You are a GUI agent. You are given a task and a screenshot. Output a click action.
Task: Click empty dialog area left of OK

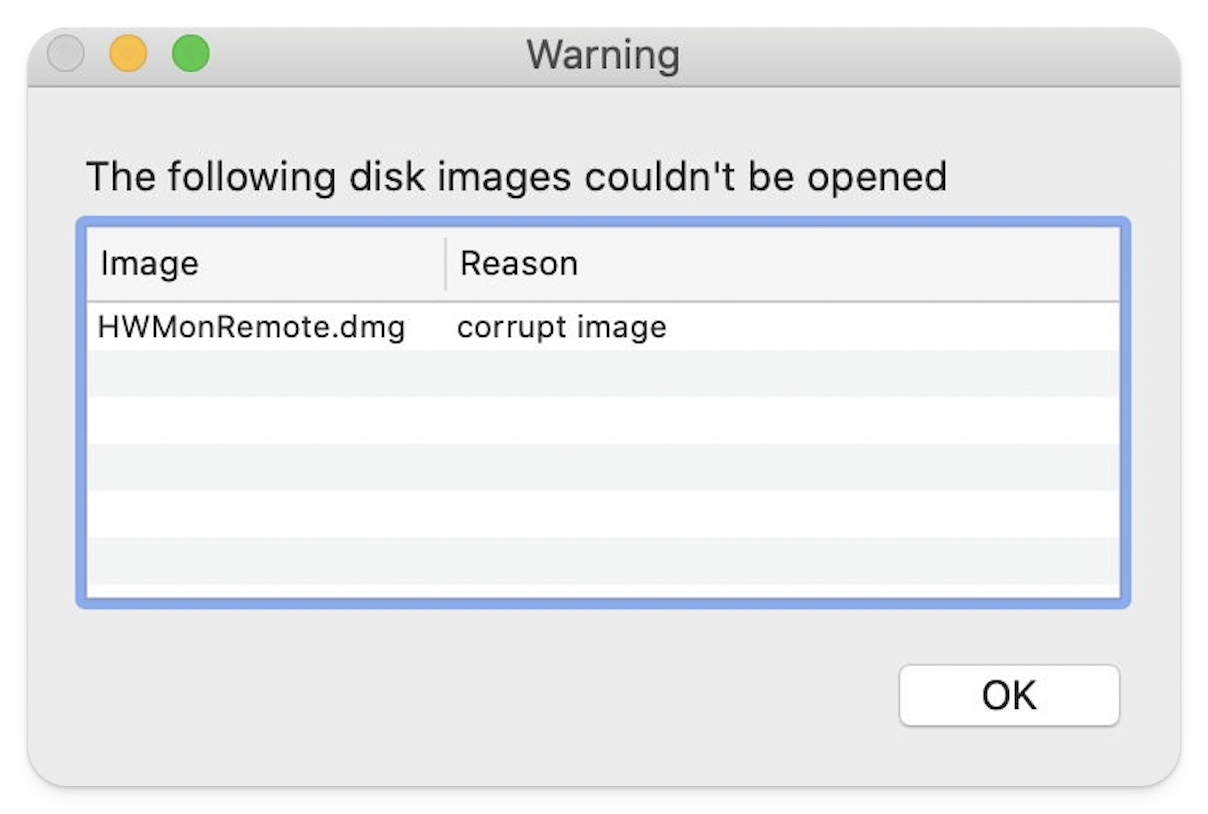tap(500, 695)
